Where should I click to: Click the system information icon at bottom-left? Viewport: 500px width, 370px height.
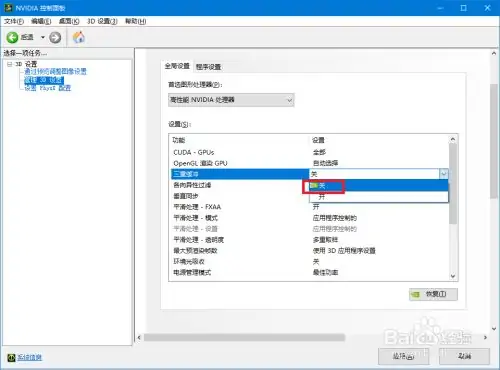[x=11, y=357]
